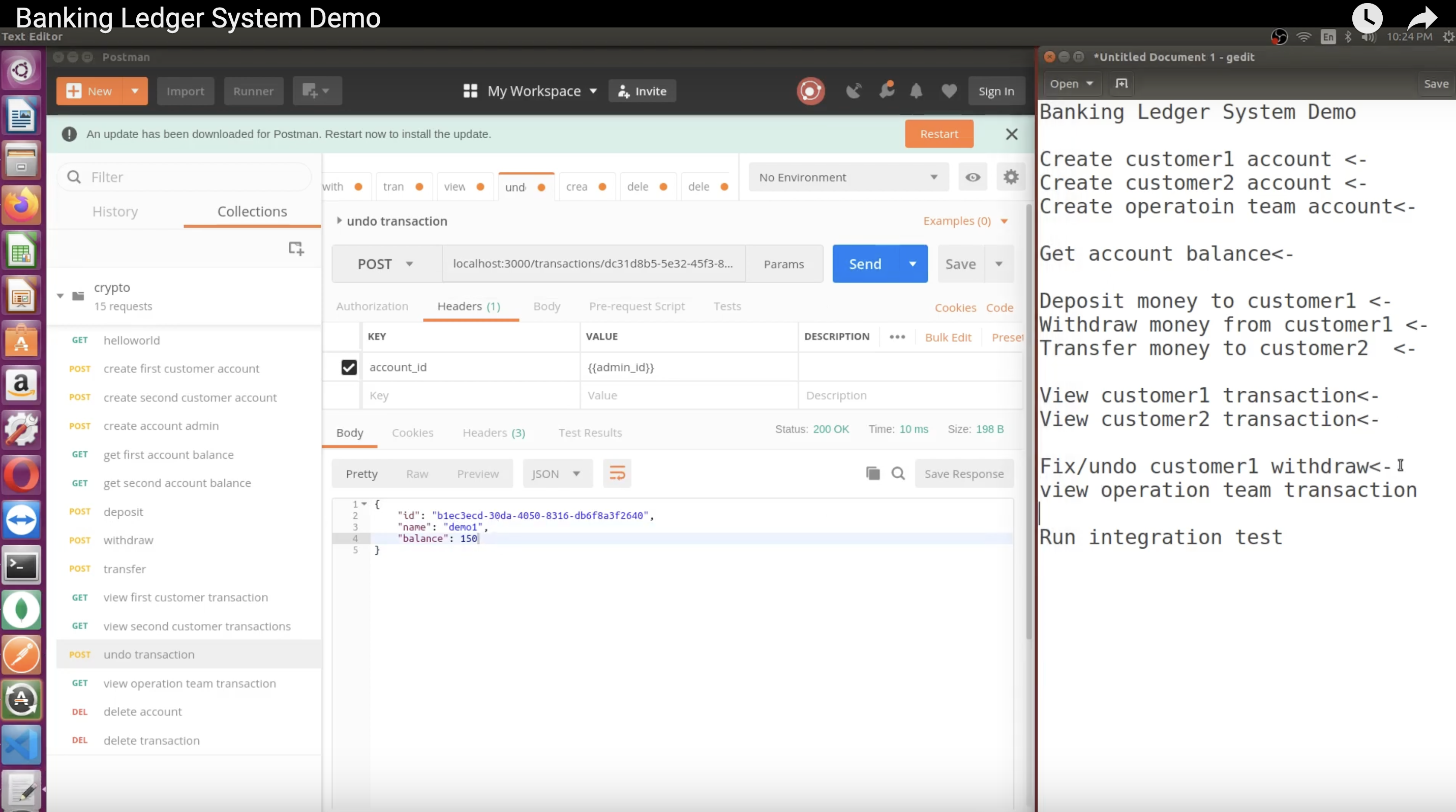Open TeamViewer from the dock
1456x812 pixels.
pyautogui.click(x=21, y=520)
